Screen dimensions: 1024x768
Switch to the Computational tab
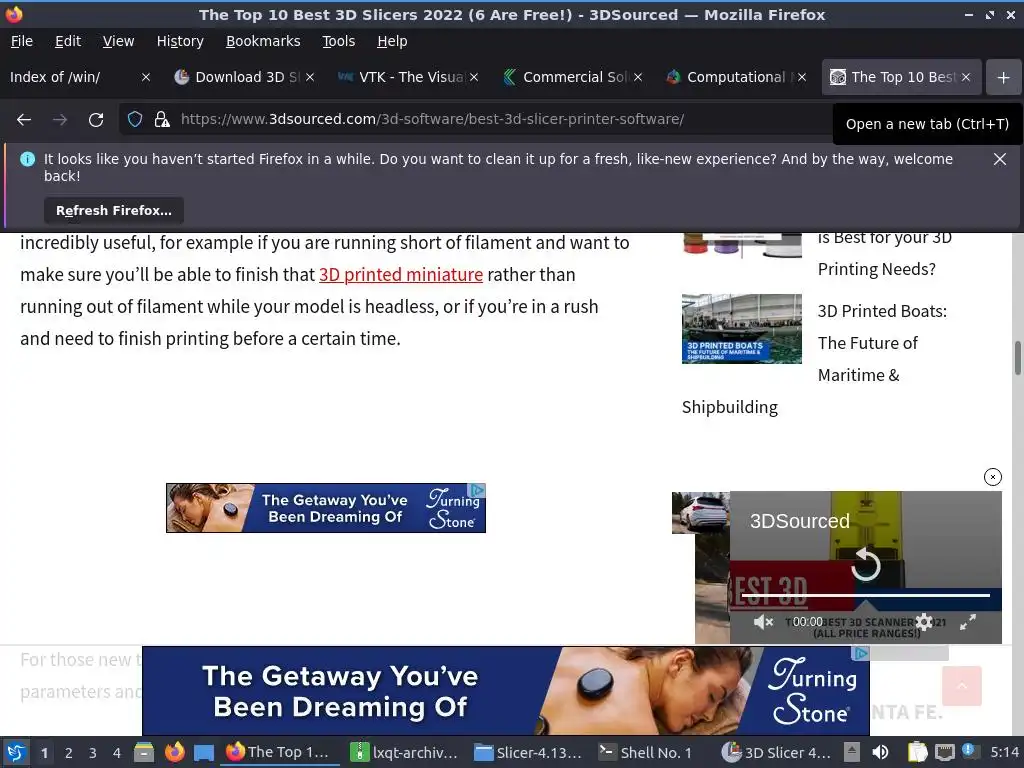pyautogui.click(x=728, y=77)
